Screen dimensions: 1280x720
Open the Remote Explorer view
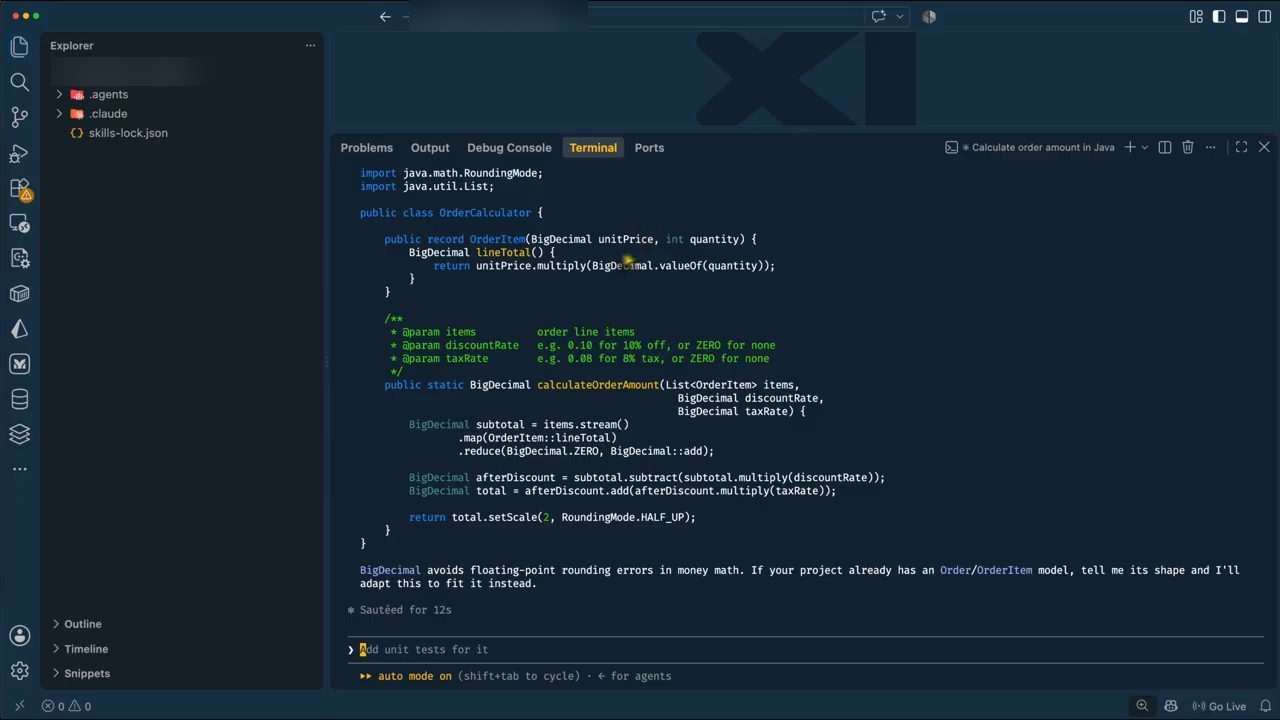click(x=19, y=223)
